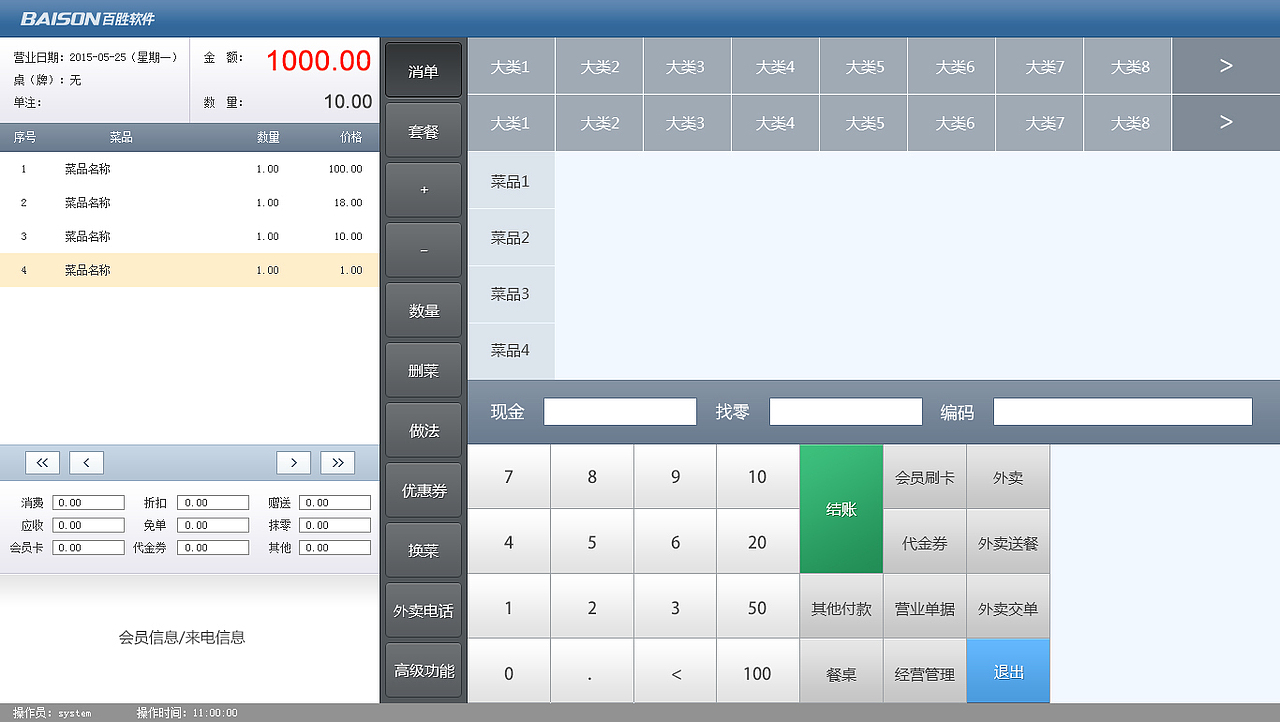
Task: Show more categories with second row > arrow
Action: pyautogui.click(x=1226, y=123)
